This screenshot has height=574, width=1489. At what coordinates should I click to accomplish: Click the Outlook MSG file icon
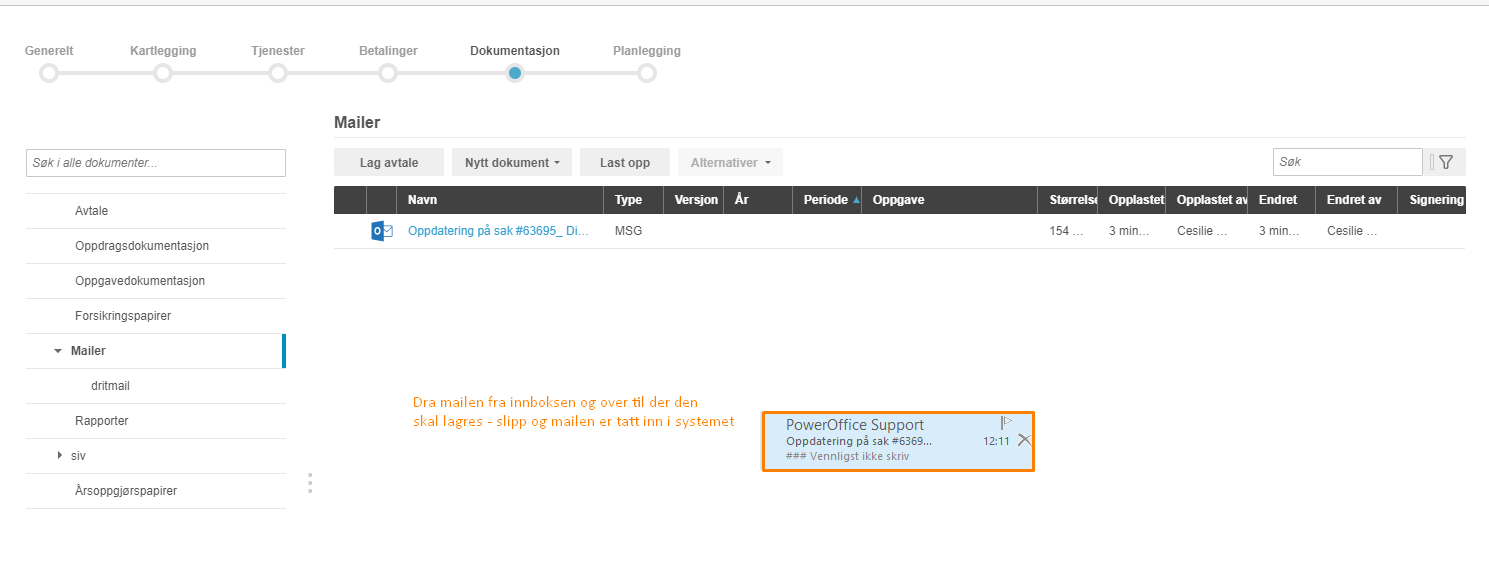(x=382, y=231)
